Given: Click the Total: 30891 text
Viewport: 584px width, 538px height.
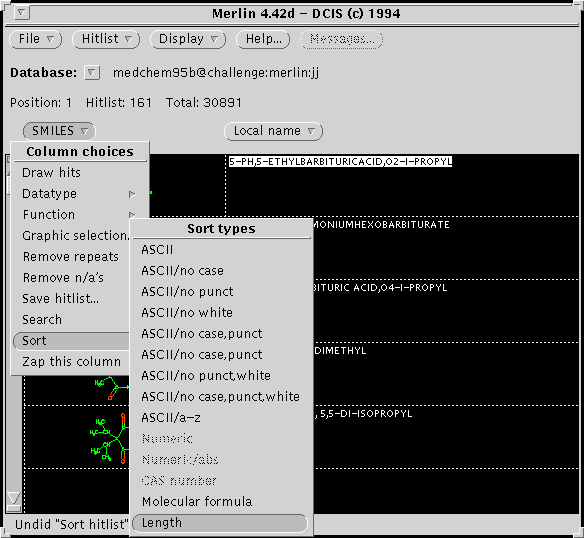Looking at the screenshot, I should 204,102.
